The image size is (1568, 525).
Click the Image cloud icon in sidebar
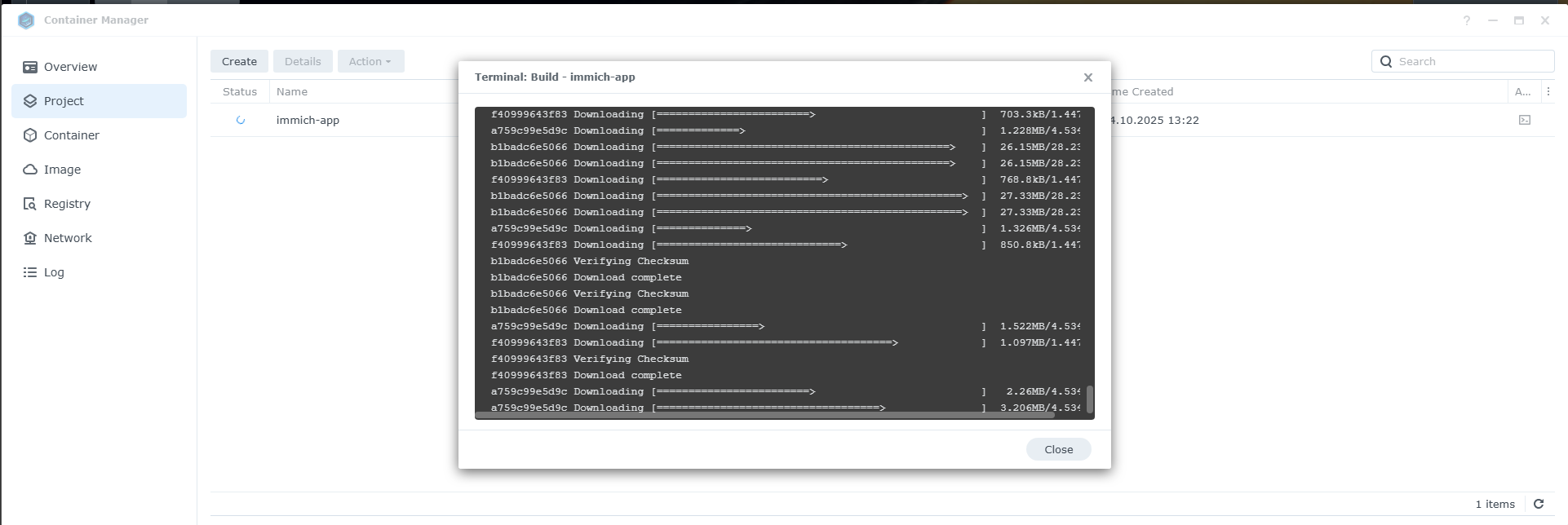[x=30, y=170]
